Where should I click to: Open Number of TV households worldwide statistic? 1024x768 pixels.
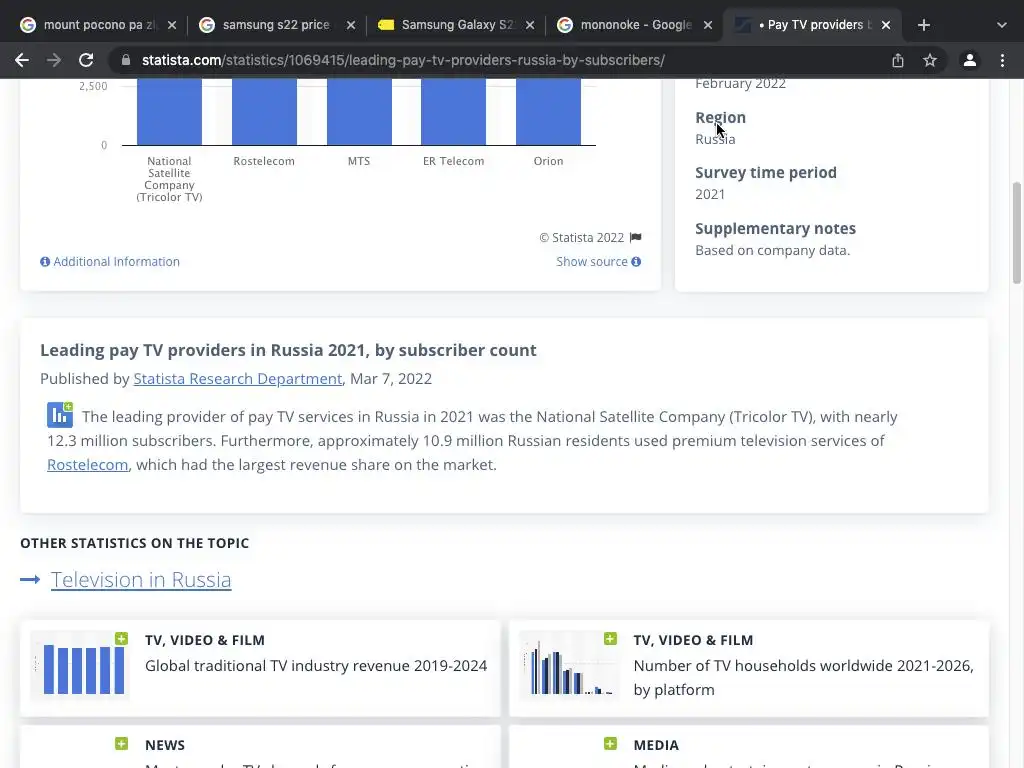click(x=803, y=677)
